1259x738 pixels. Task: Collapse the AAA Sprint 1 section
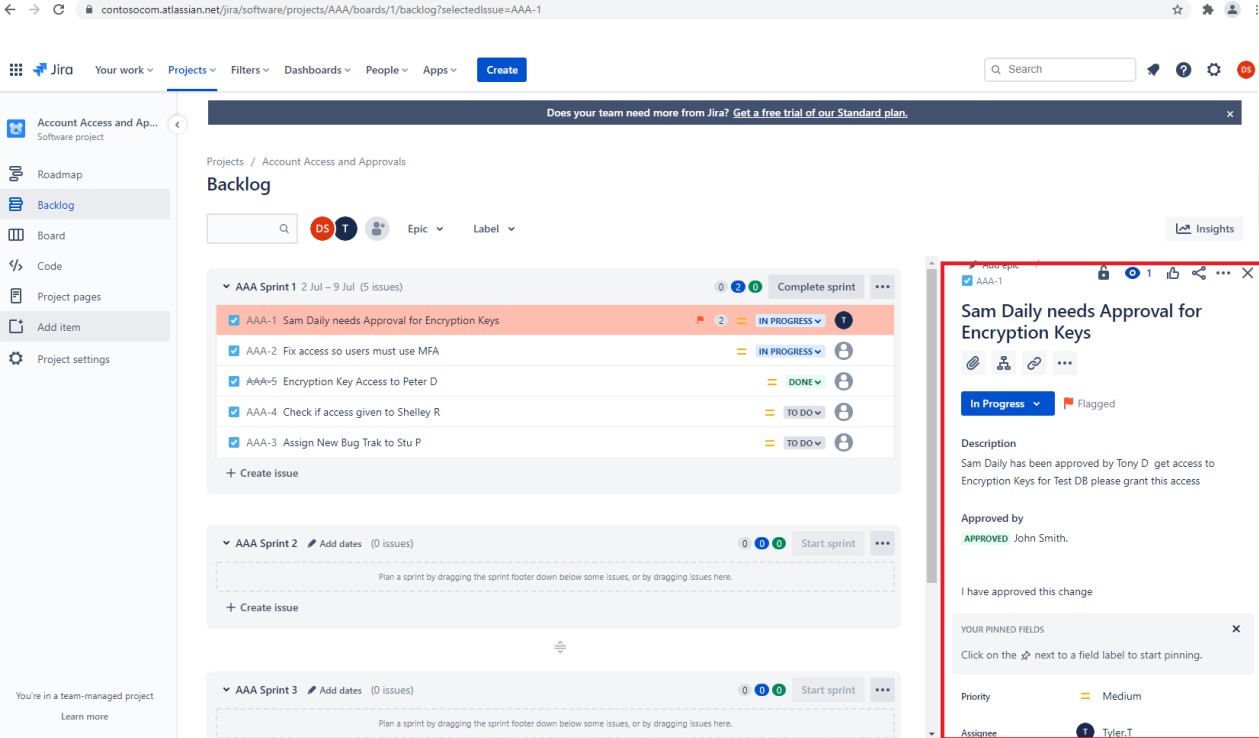click(x=224, y=286)
